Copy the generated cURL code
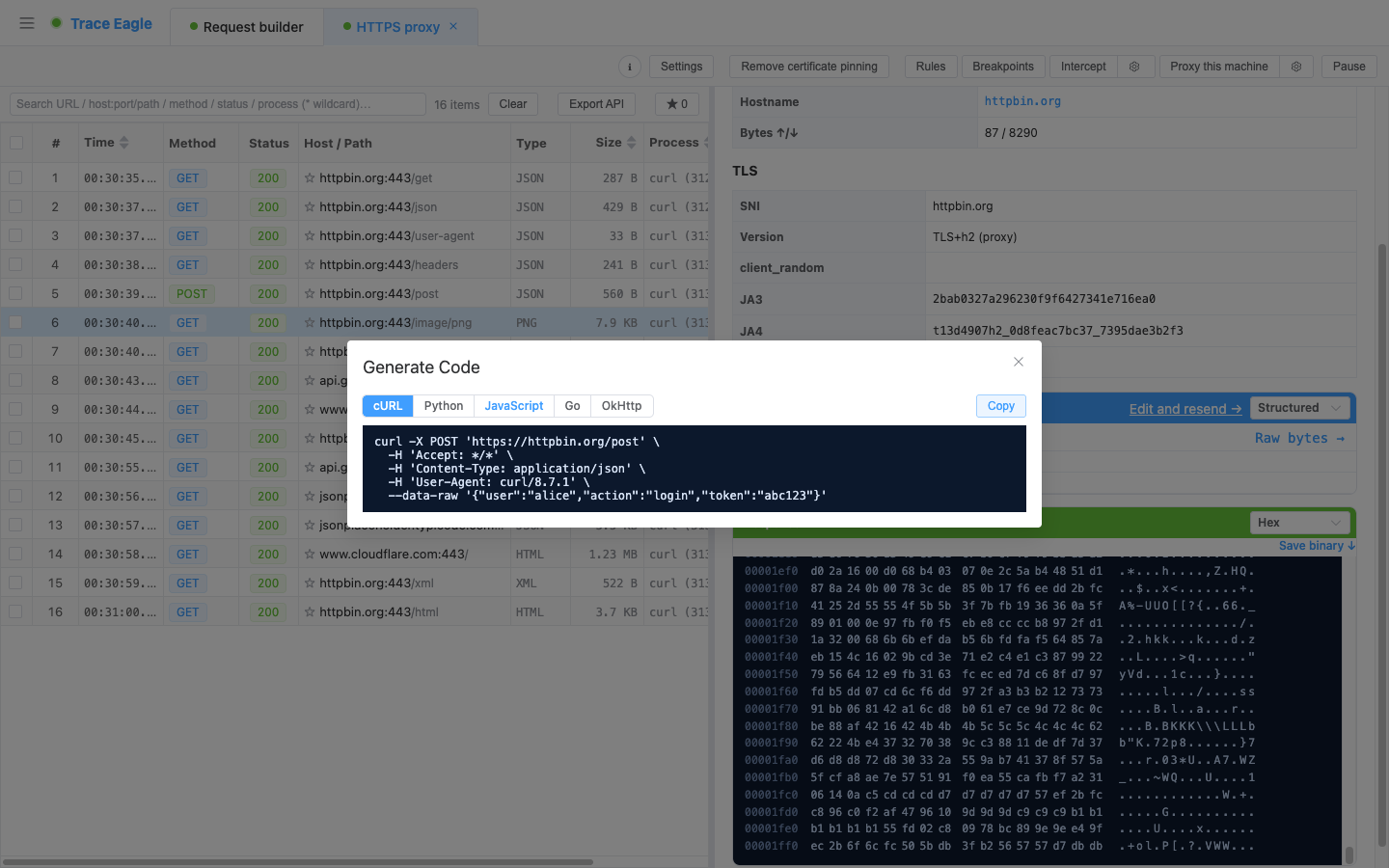The width and height of the screenshot is (1389, 868). (x=1000, y=406)
